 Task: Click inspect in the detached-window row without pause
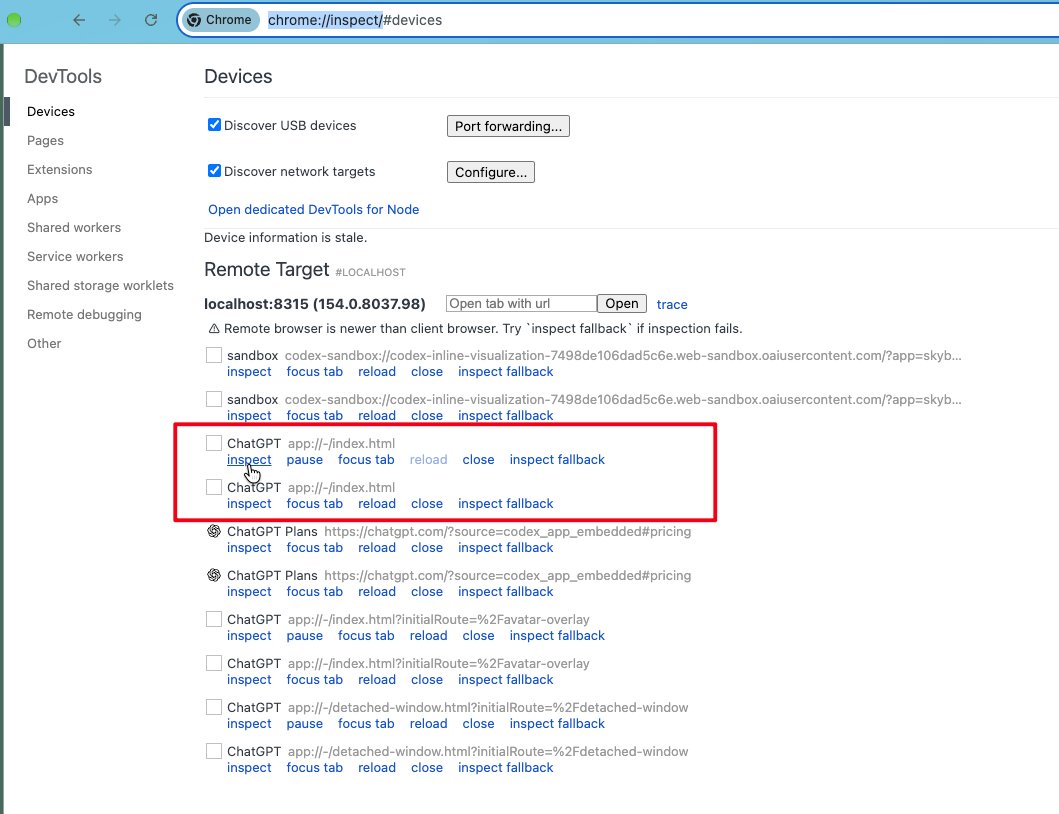click(x=249, y=767)
